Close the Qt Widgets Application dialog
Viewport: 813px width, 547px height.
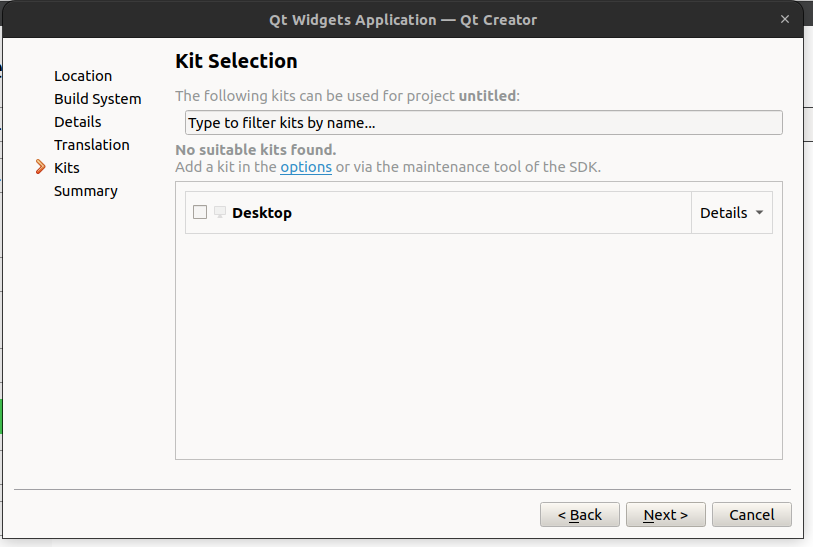(x=785, y=19)
